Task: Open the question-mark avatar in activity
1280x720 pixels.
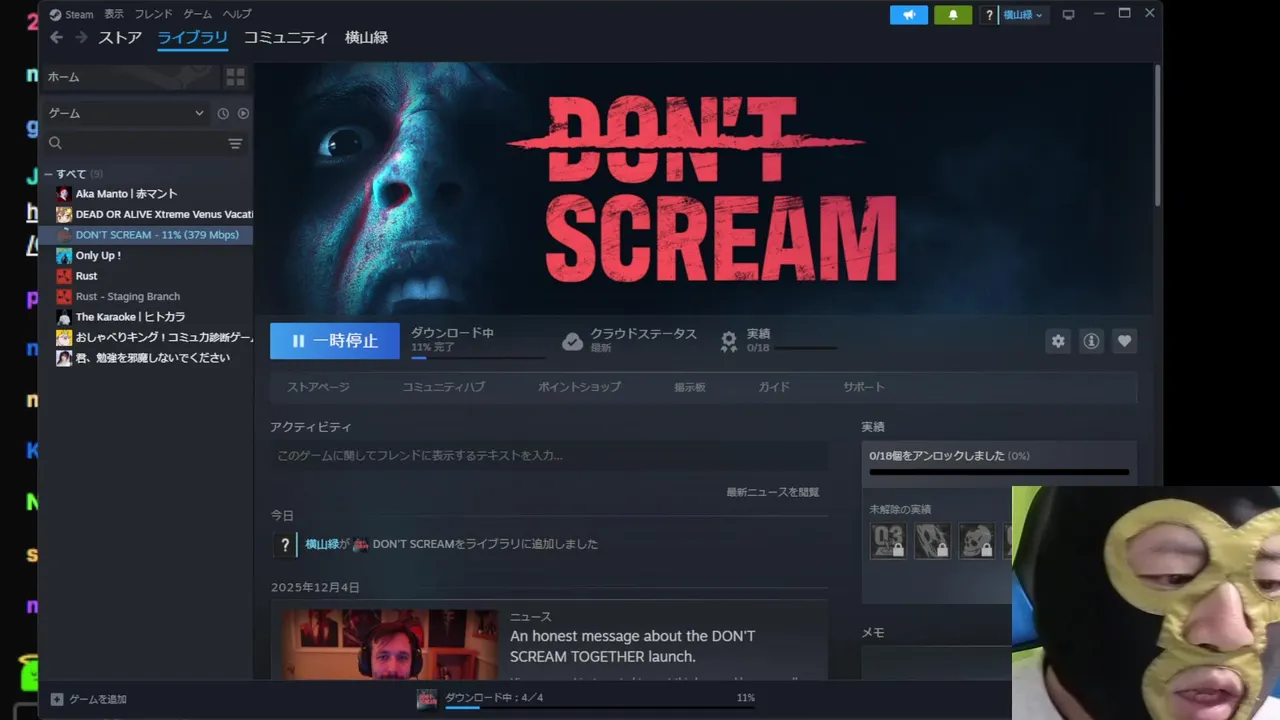Action: (x=285, y=545)
